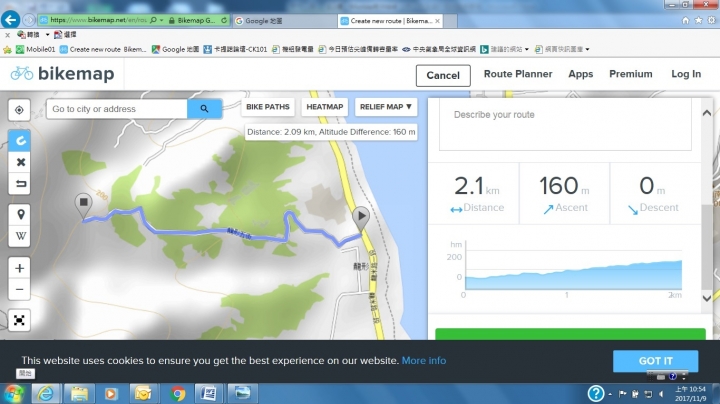Close the Create new route tab
The image size is (720, 404).
pos(438,21)
